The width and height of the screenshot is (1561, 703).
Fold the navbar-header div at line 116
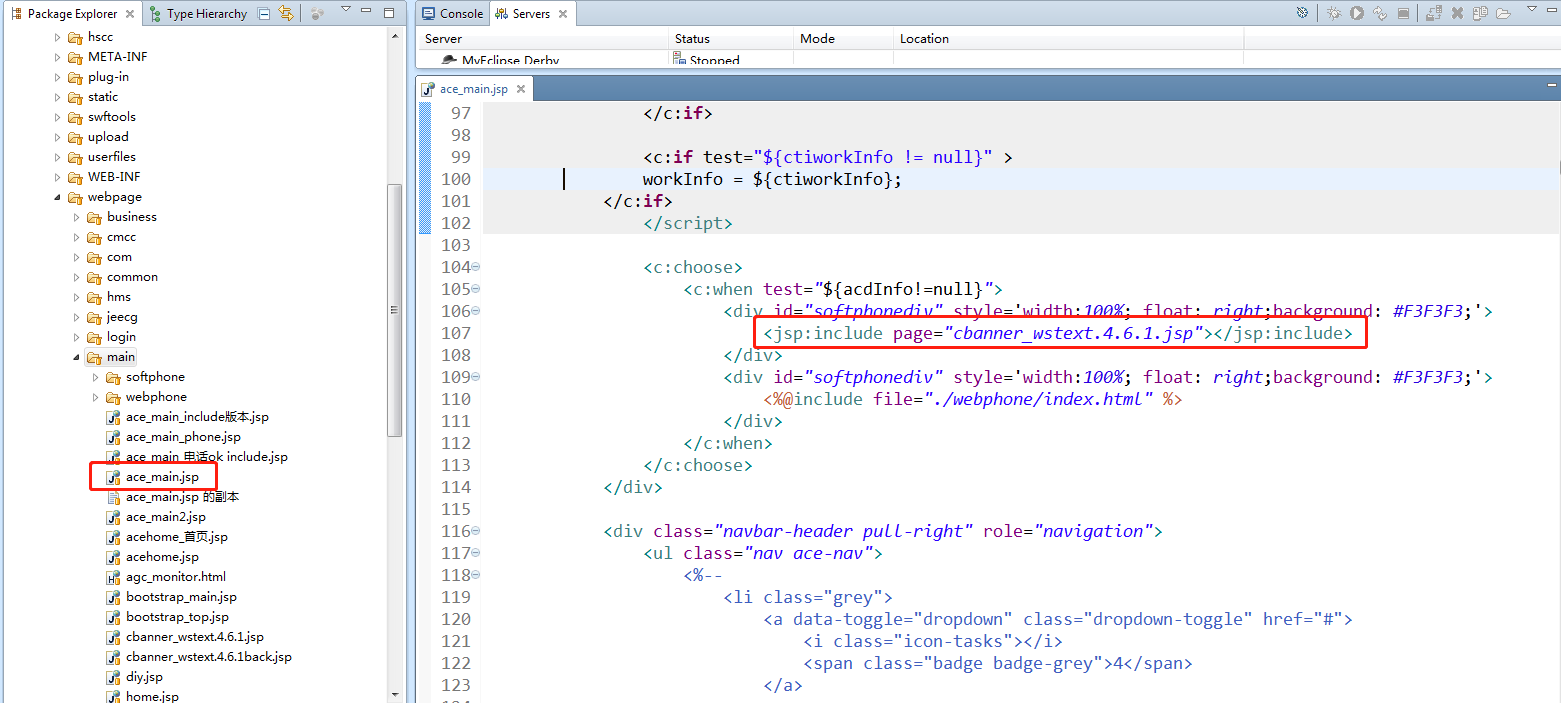(x=475, y=531)
